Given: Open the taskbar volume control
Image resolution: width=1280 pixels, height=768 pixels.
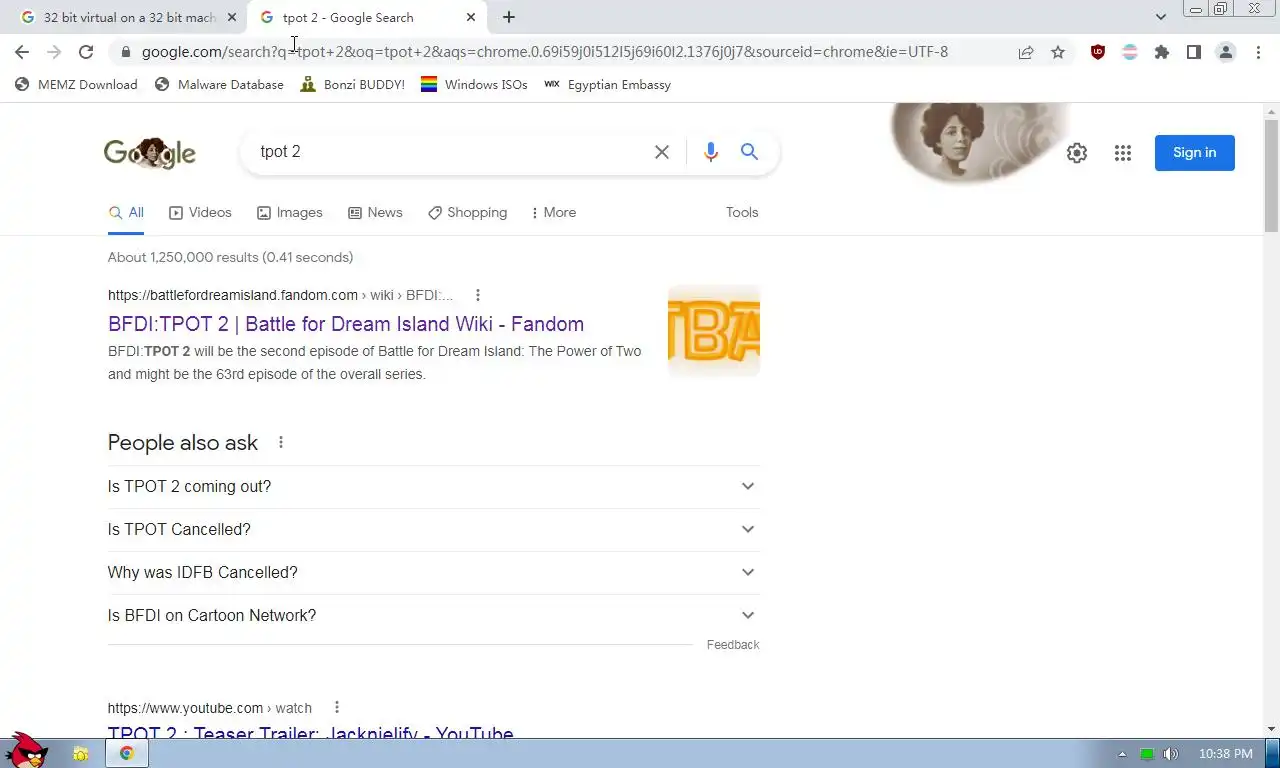Looking at the screenshot, I should click(x=1171, y=754).
